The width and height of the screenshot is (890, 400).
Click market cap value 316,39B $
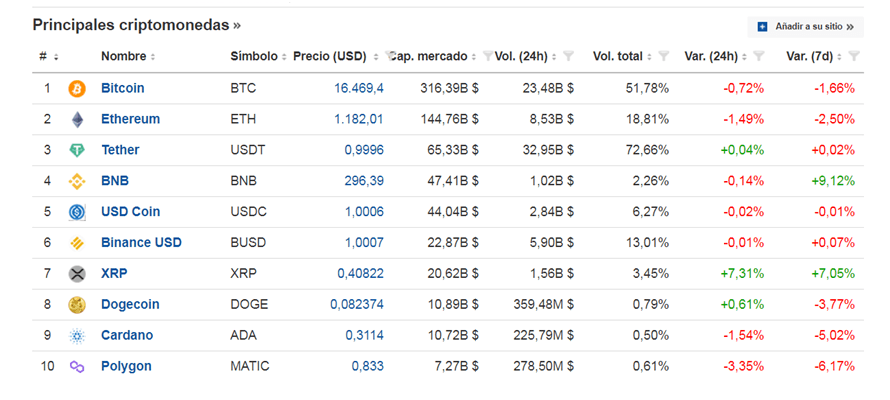tap(450, 89)
